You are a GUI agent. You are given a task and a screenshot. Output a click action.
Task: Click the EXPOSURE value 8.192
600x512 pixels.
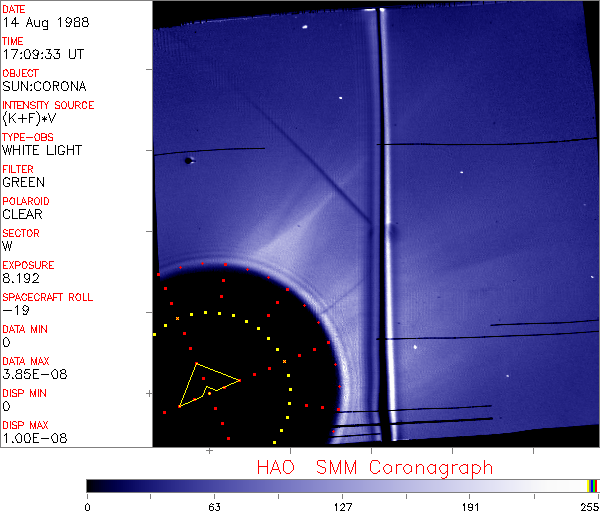(21, 278)
